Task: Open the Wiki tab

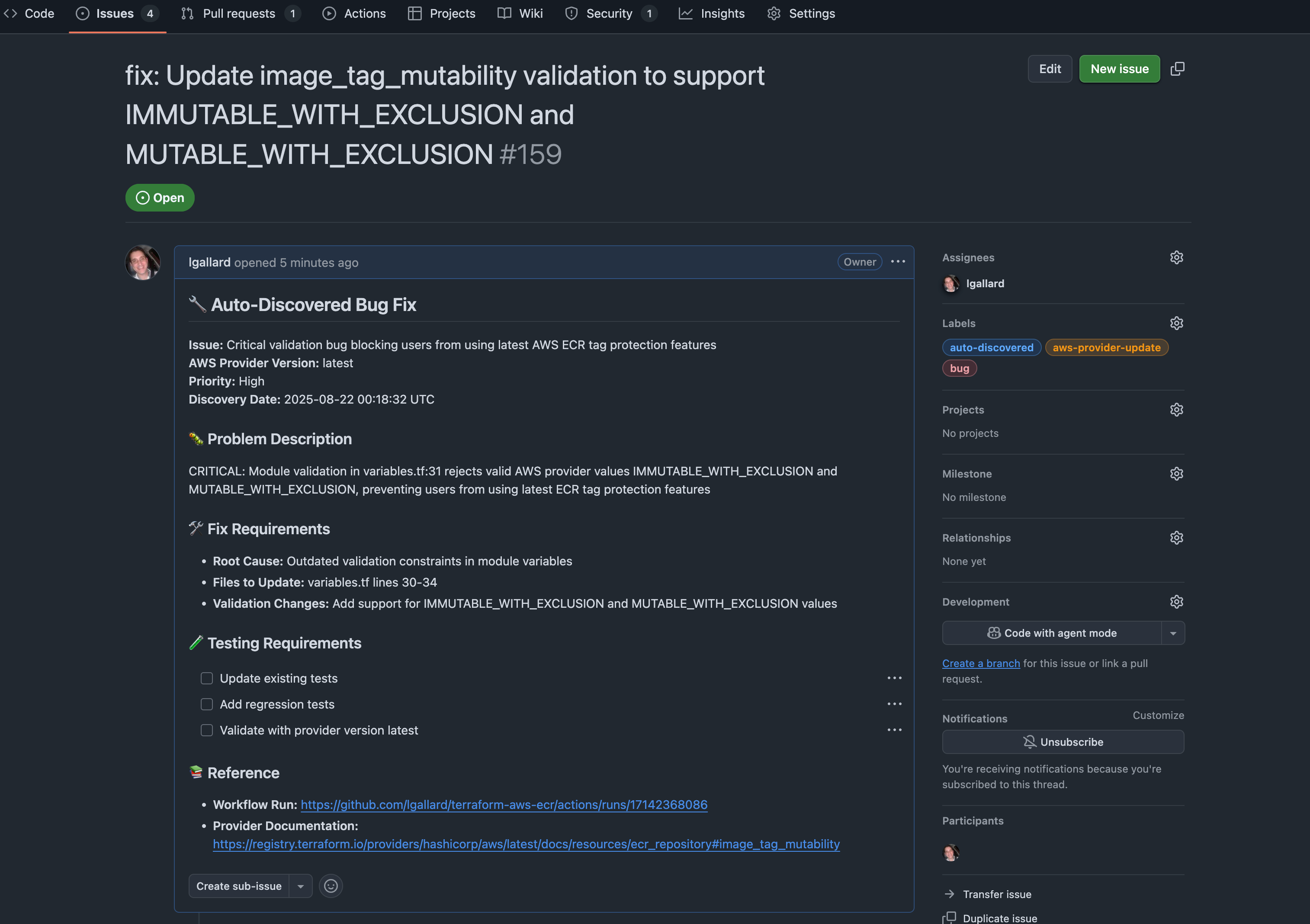Action: [x=520, y=14]
